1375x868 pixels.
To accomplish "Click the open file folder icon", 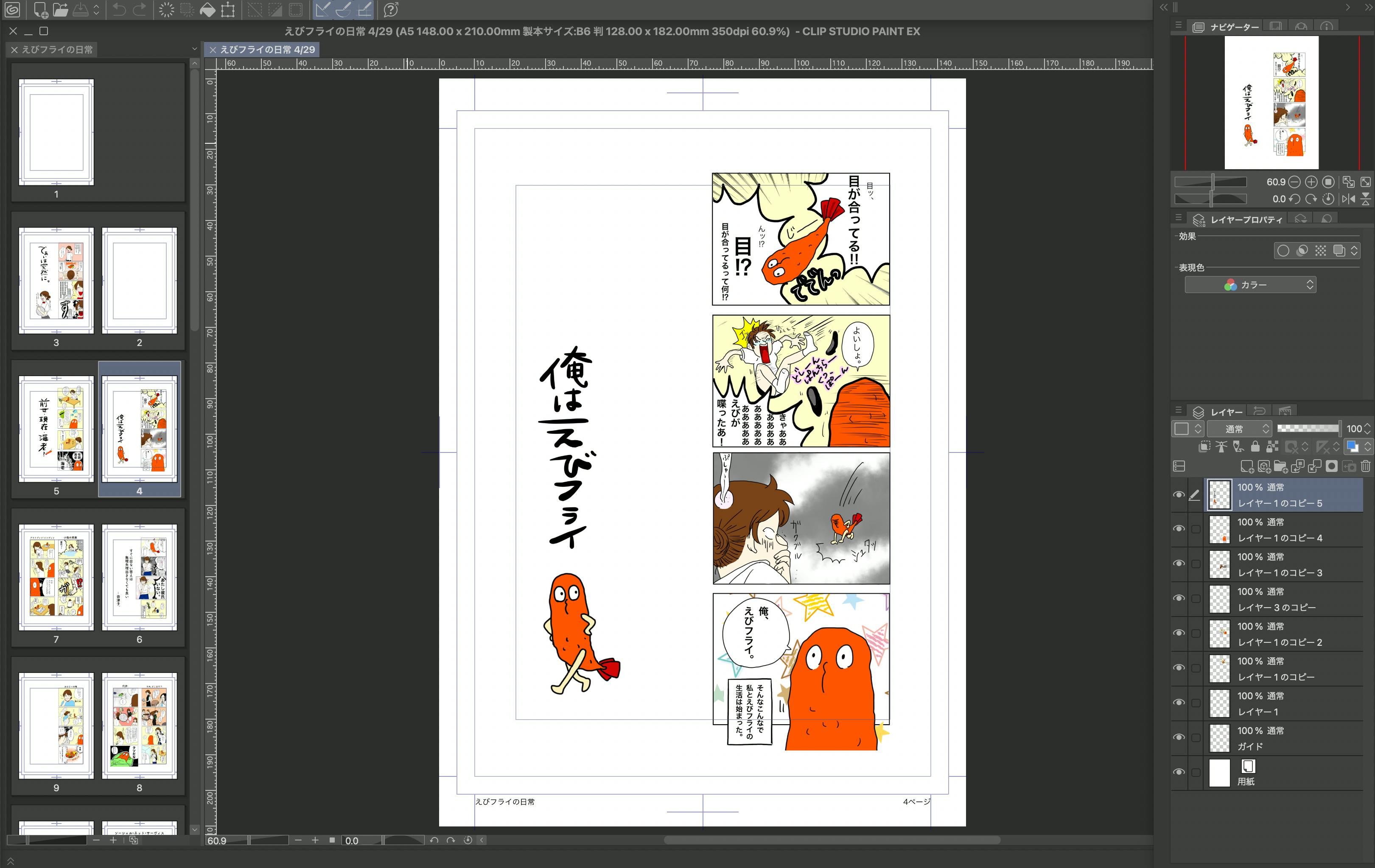I will 61,10.
